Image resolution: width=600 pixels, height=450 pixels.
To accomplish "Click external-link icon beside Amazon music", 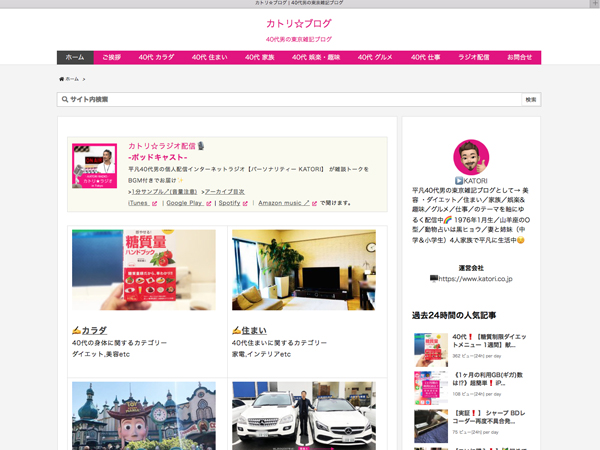I will coord(314,204).
